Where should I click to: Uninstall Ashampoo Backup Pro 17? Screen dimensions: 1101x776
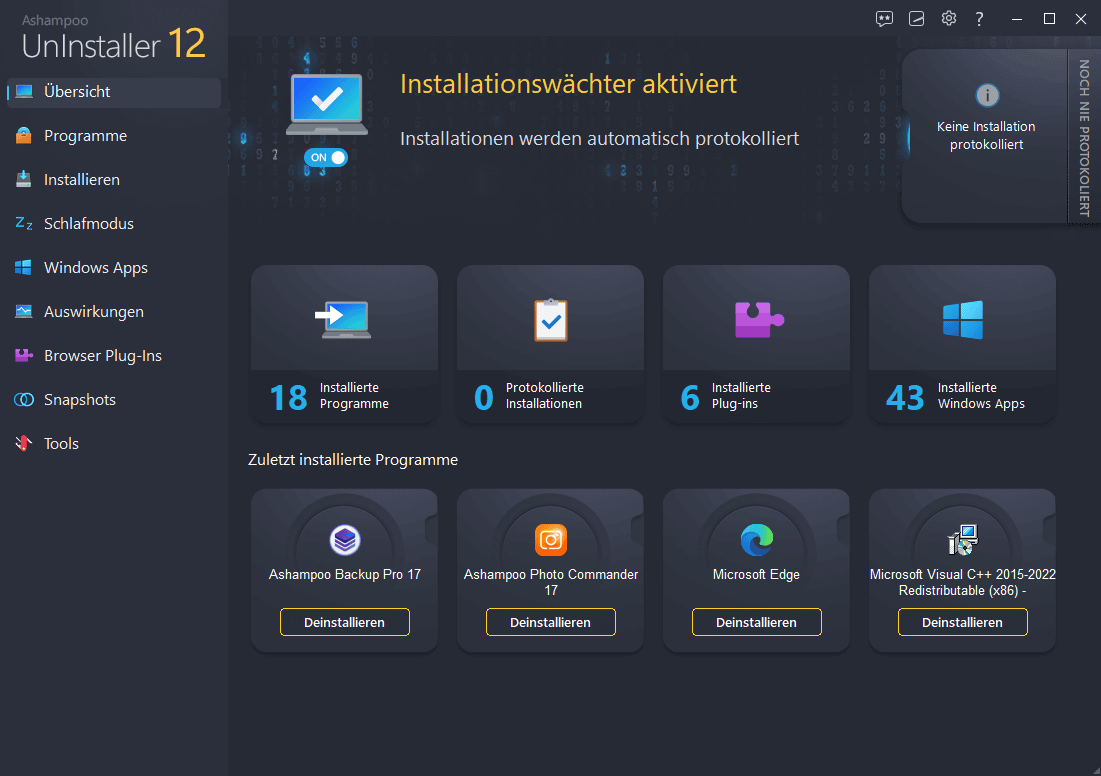point(344,621)
